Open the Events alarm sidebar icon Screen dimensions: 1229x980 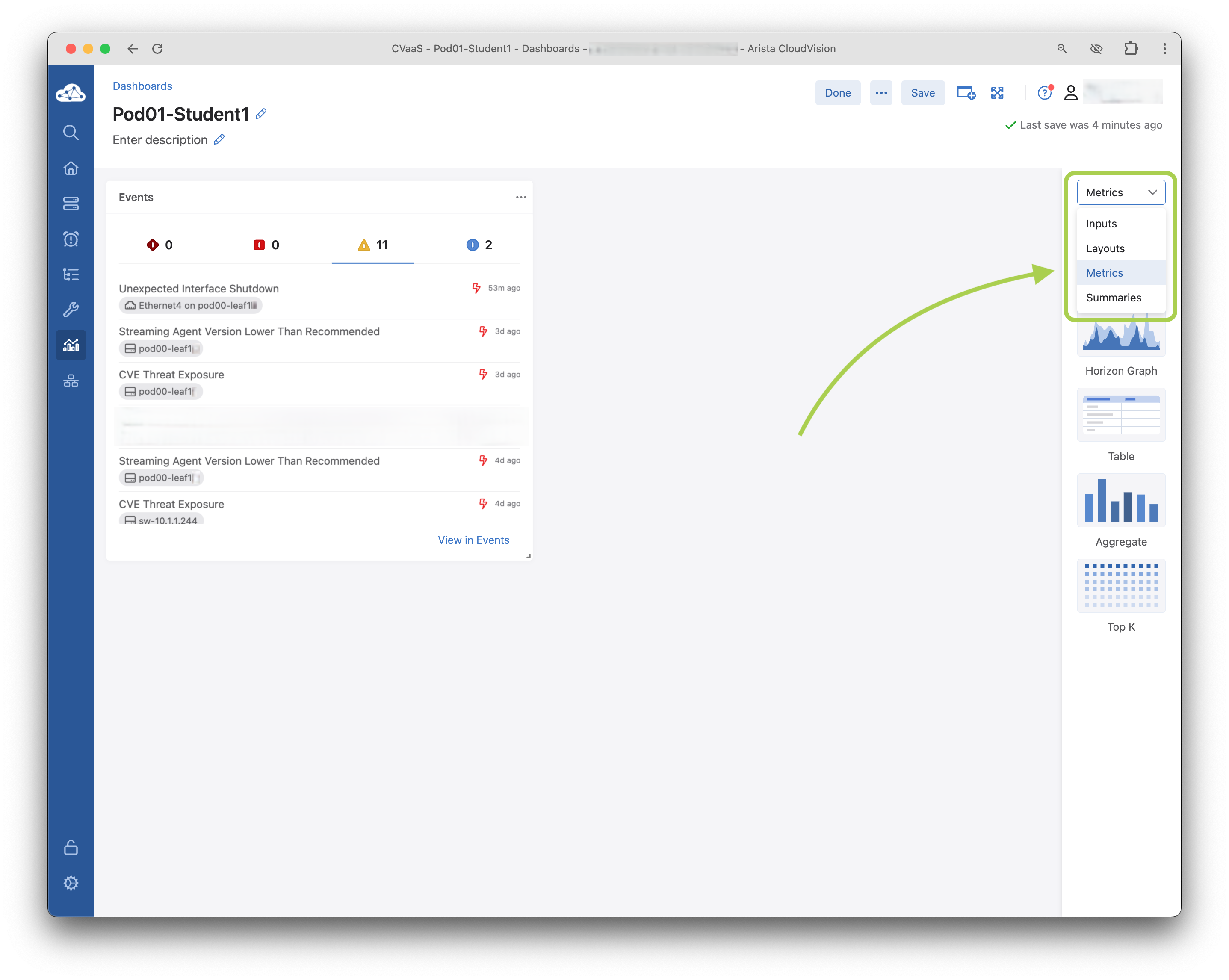(x=71, y=239)
